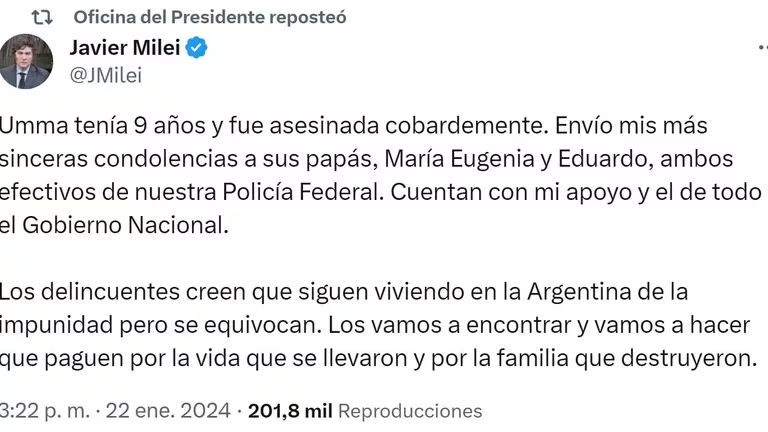Open Javier Milei's profile picture
768x432 pixels.
[x=26, y=60]
